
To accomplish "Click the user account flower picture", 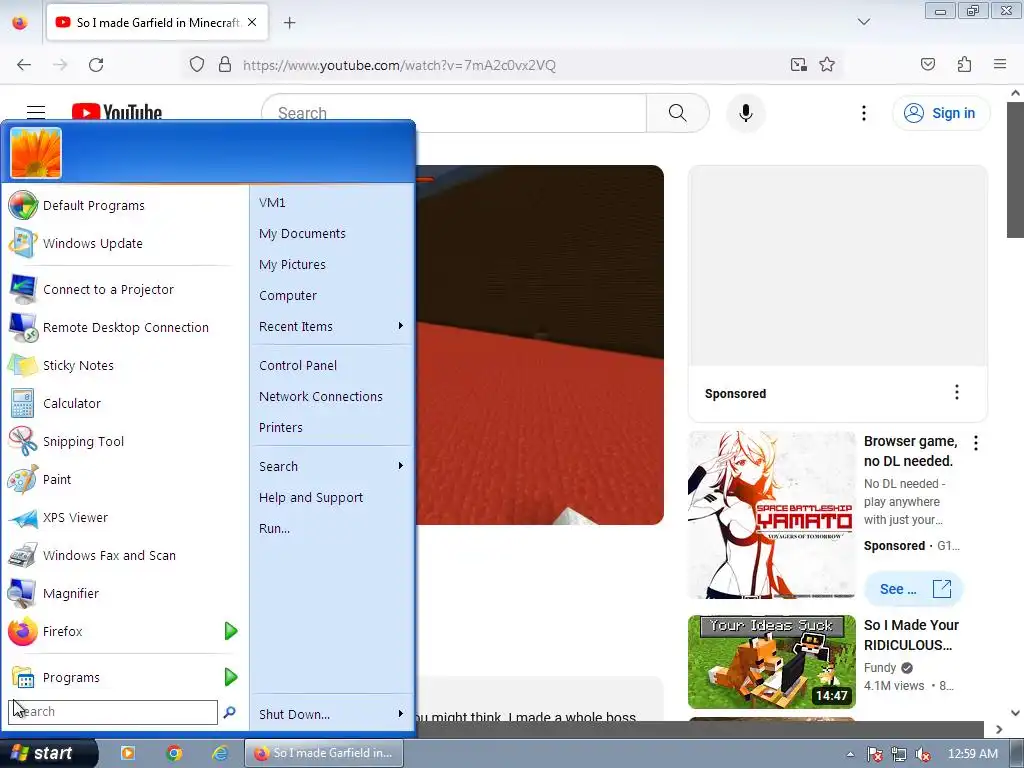I will tap(36, 153).
